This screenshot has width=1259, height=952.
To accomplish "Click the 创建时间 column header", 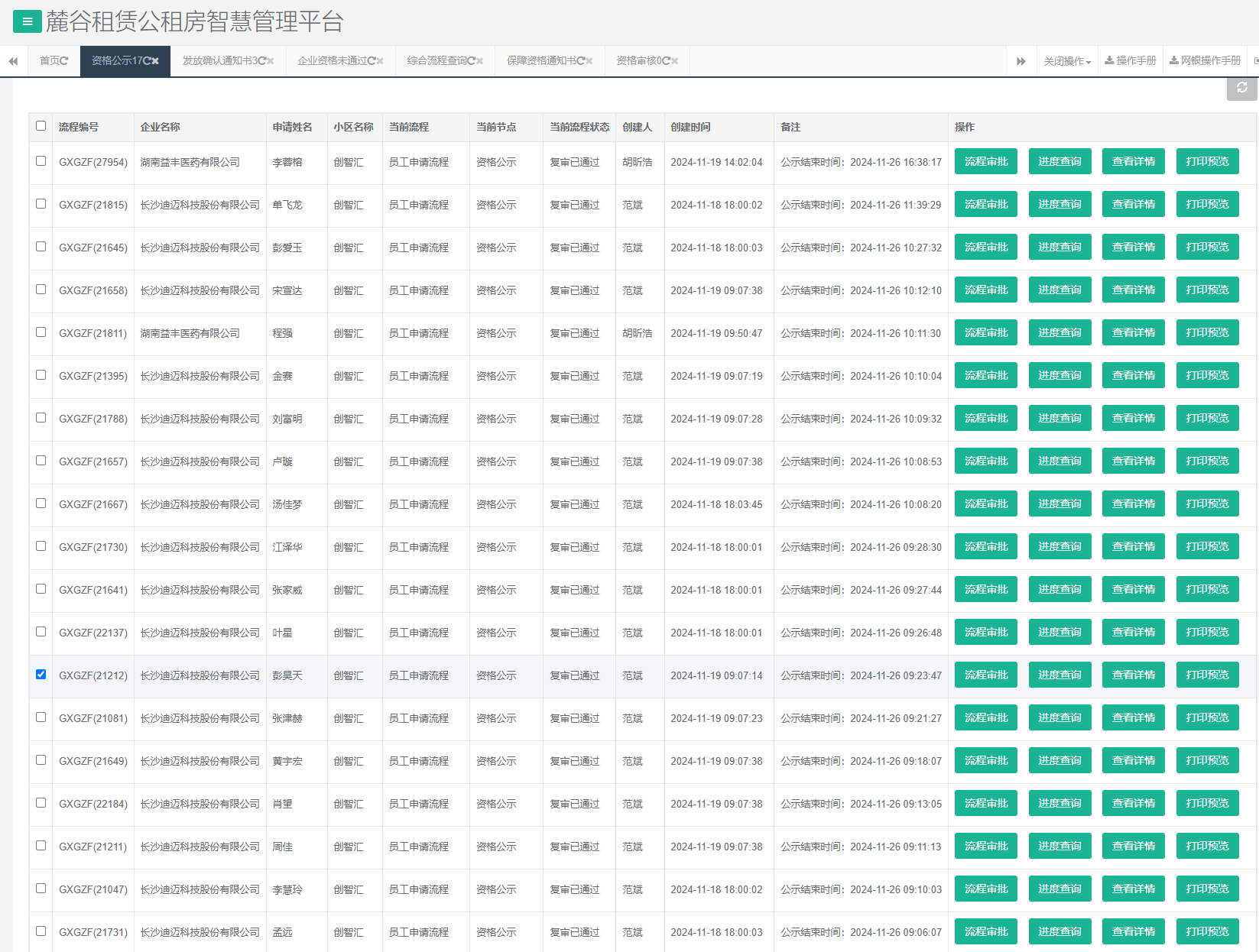I will (x=690, y=127).
